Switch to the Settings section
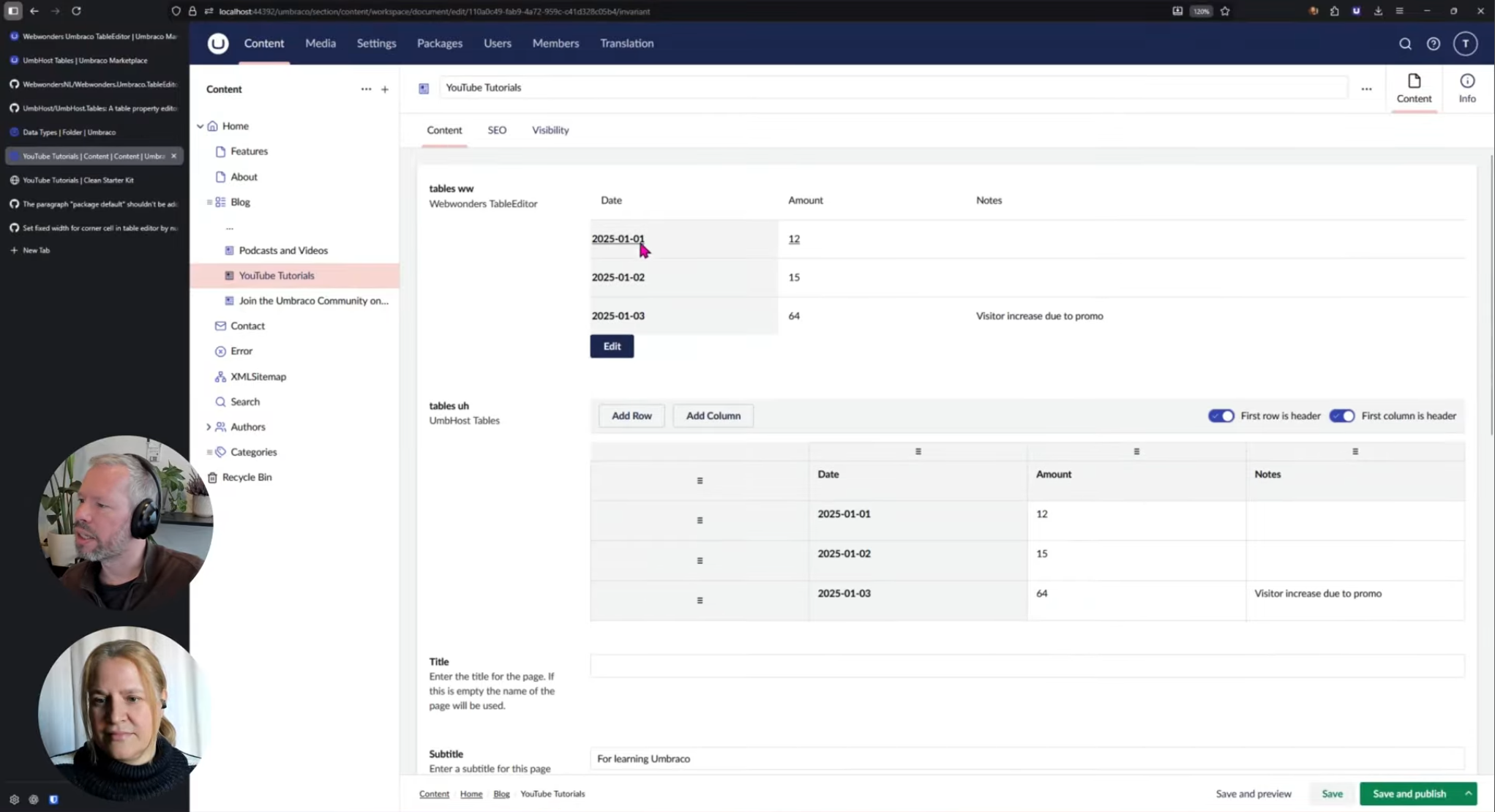This screenshot has height=812, width=1495. [376, 43]
